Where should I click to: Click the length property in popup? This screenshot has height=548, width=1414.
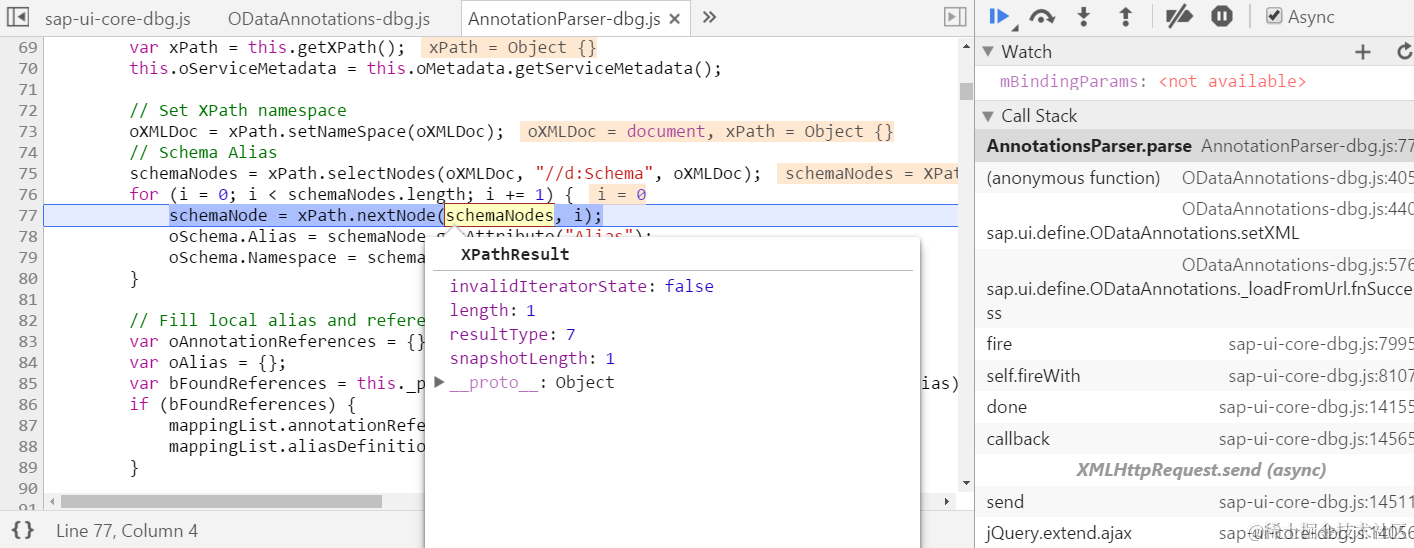[492, 310]
